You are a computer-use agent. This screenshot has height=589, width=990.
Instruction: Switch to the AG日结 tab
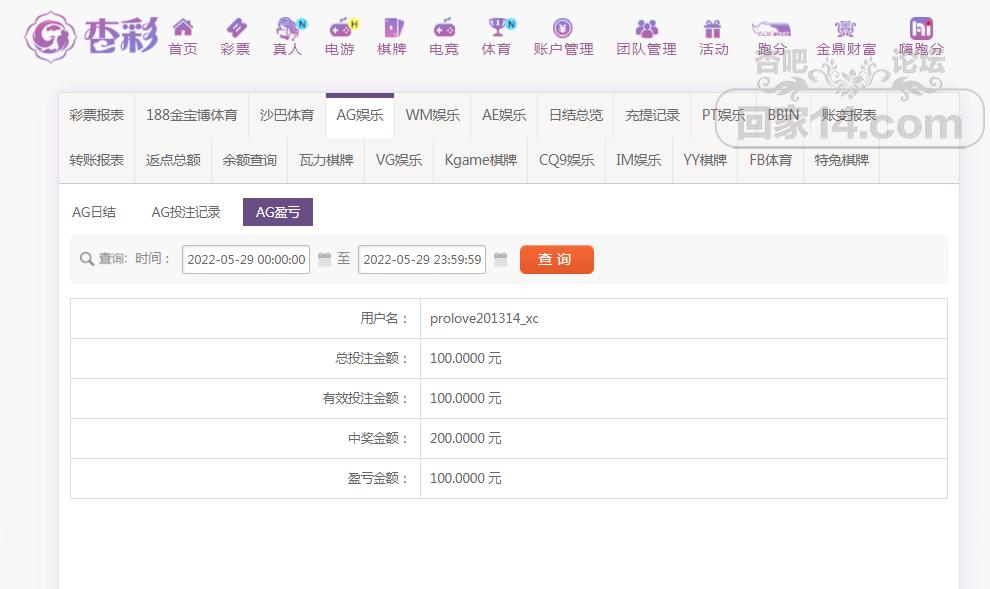click(x=94, y=212)
